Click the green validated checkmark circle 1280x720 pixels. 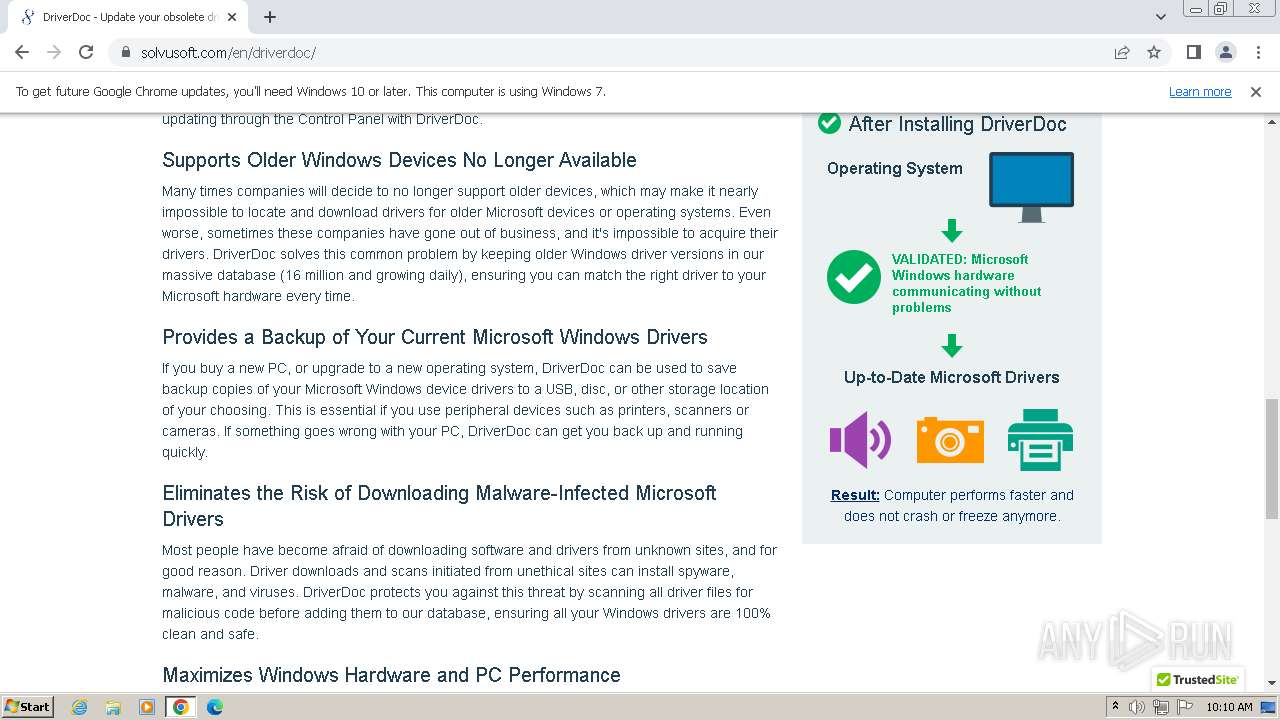pyautogui.click(x=854, y=276)
